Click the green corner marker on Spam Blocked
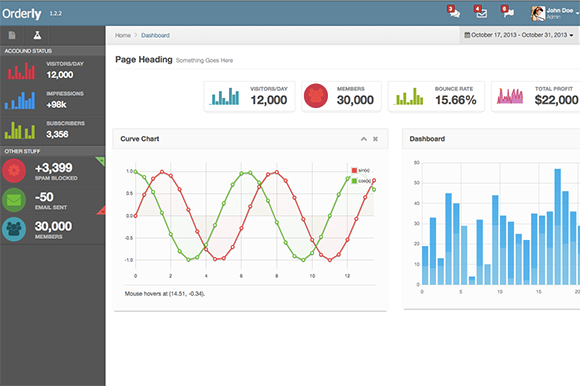The image size is (580, 386). tap(101, 160)
